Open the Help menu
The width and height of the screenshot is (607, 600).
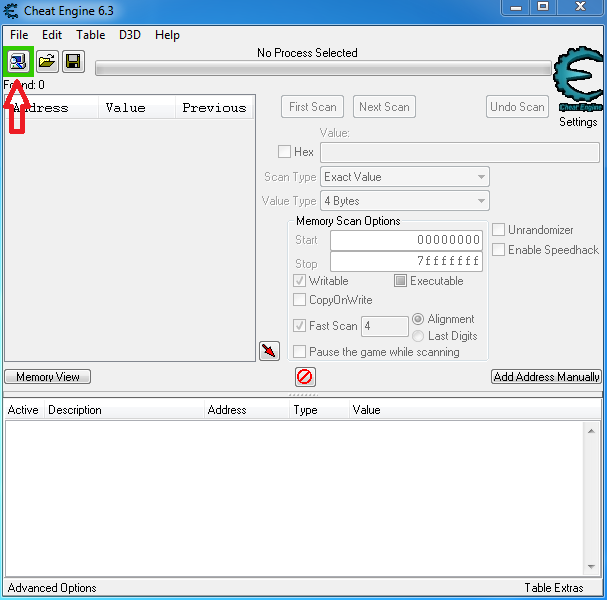pyautogui.click(x=167, y=35)
